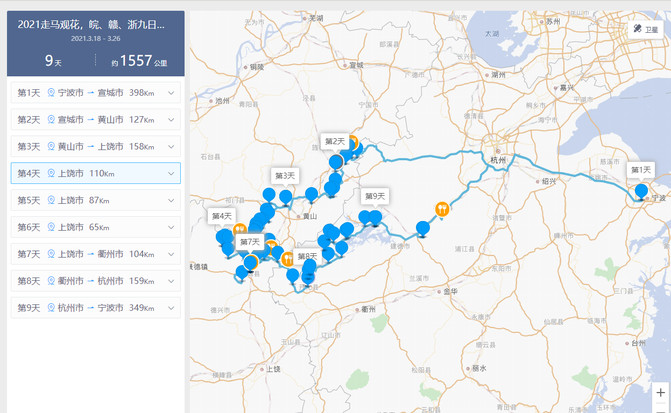Click the orange restaurant marker west of Hangzhou
The width and height of the screenshot is (671, 413).
click(x=442, y=210)
